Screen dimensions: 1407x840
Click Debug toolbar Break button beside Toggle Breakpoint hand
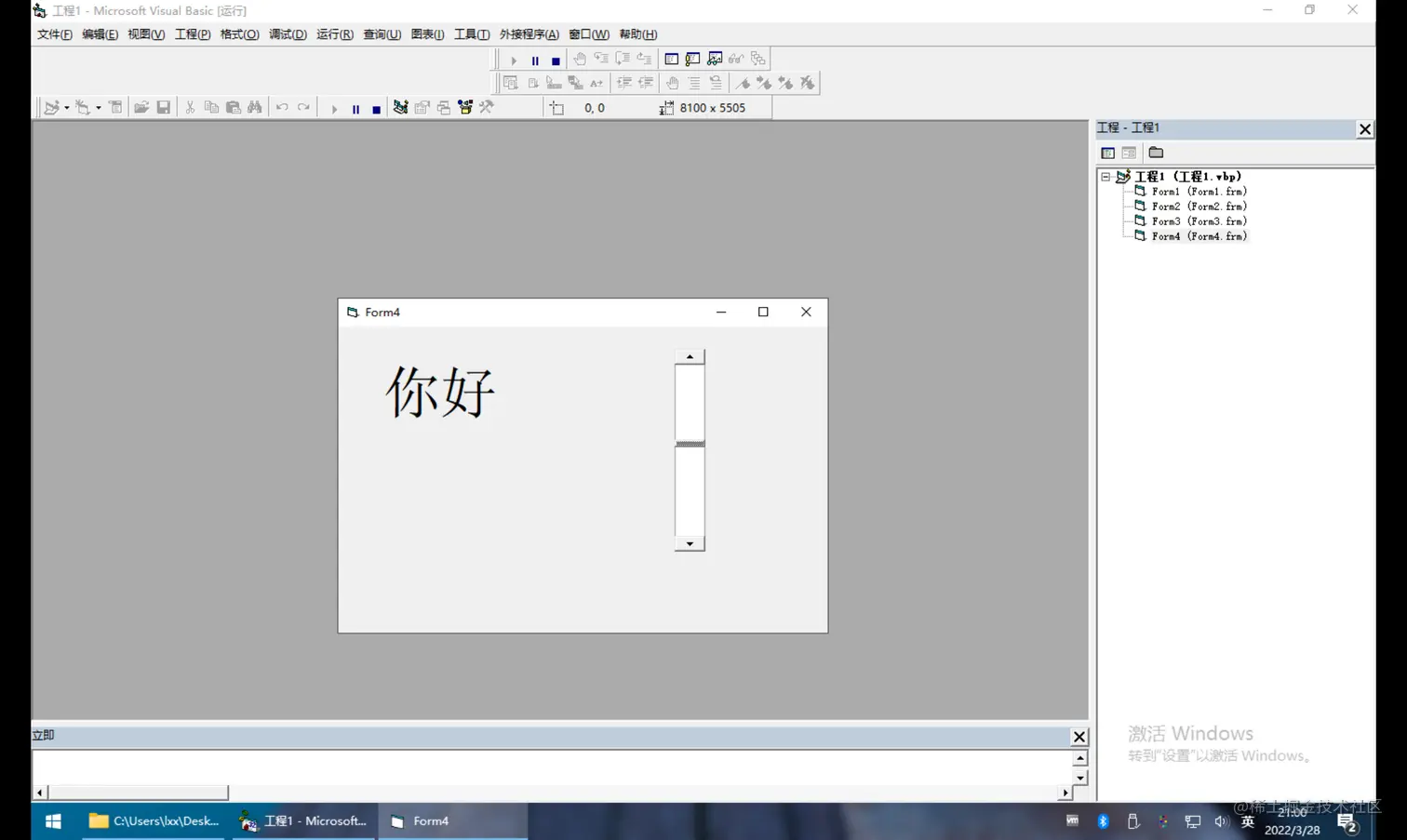(x=535, y=60)
